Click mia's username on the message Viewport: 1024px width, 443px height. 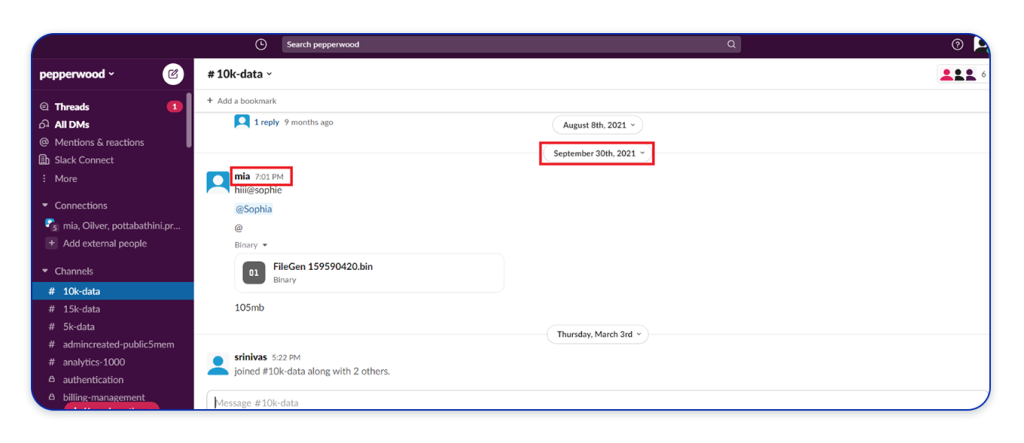click(242, 176)
